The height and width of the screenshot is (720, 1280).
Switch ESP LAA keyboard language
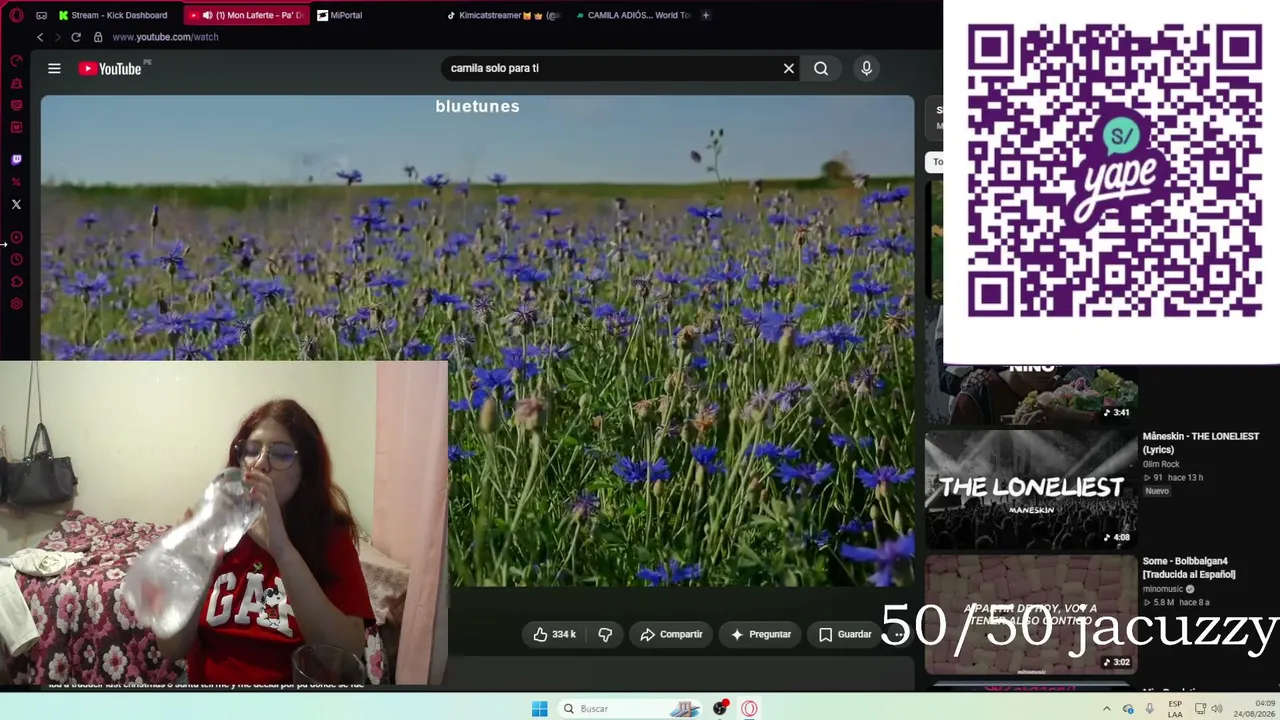[x=1175, y=709]
